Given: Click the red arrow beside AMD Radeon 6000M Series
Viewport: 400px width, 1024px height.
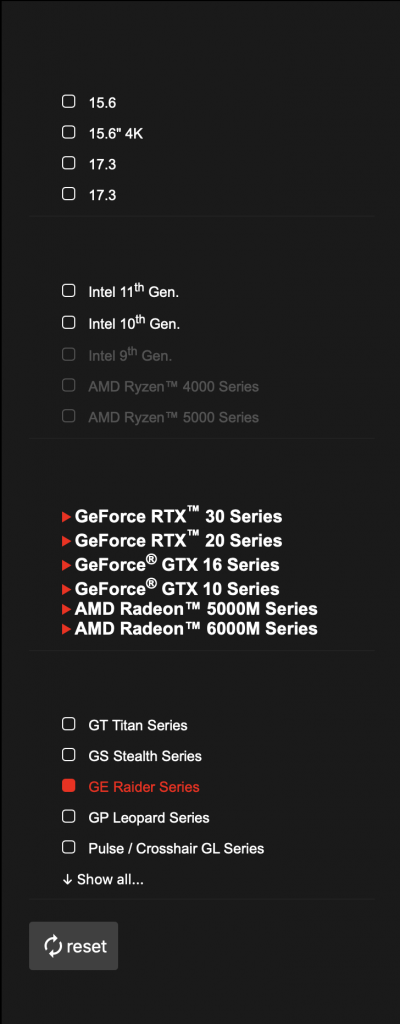Looking at the screenshot, I should coord(66,630).
